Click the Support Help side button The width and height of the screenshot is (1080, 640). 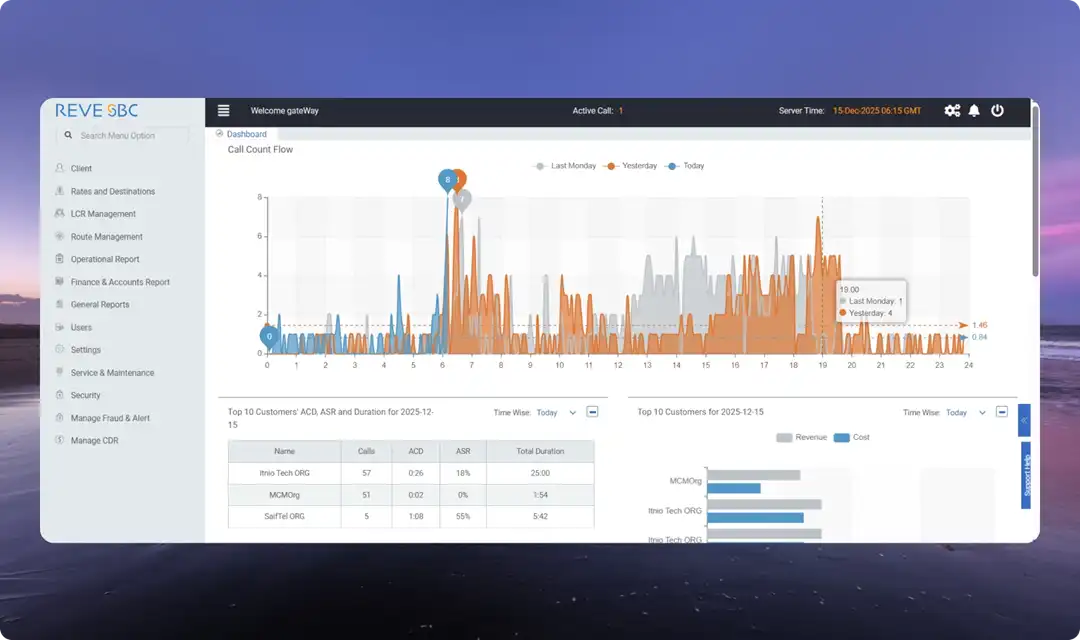coord(1026,475)
